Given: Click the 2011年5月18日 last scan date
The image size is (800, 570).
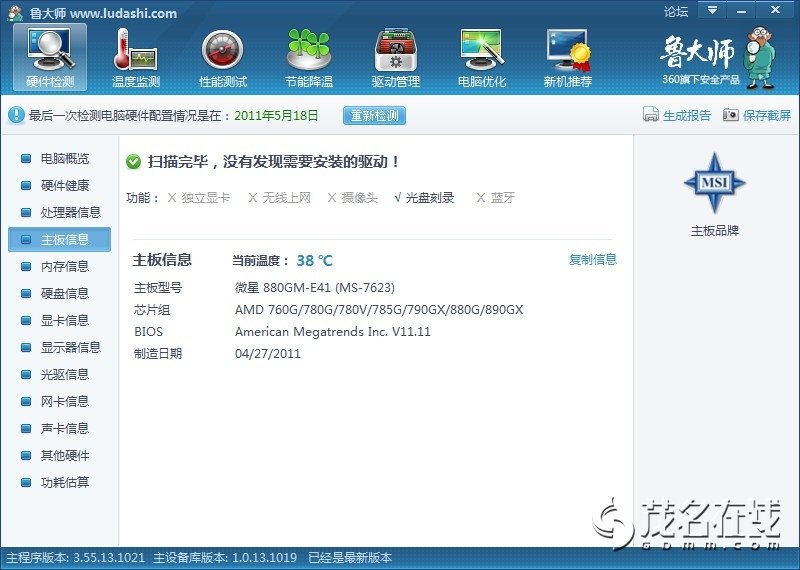Looking at the screenshot, I should tap(276, 115).
